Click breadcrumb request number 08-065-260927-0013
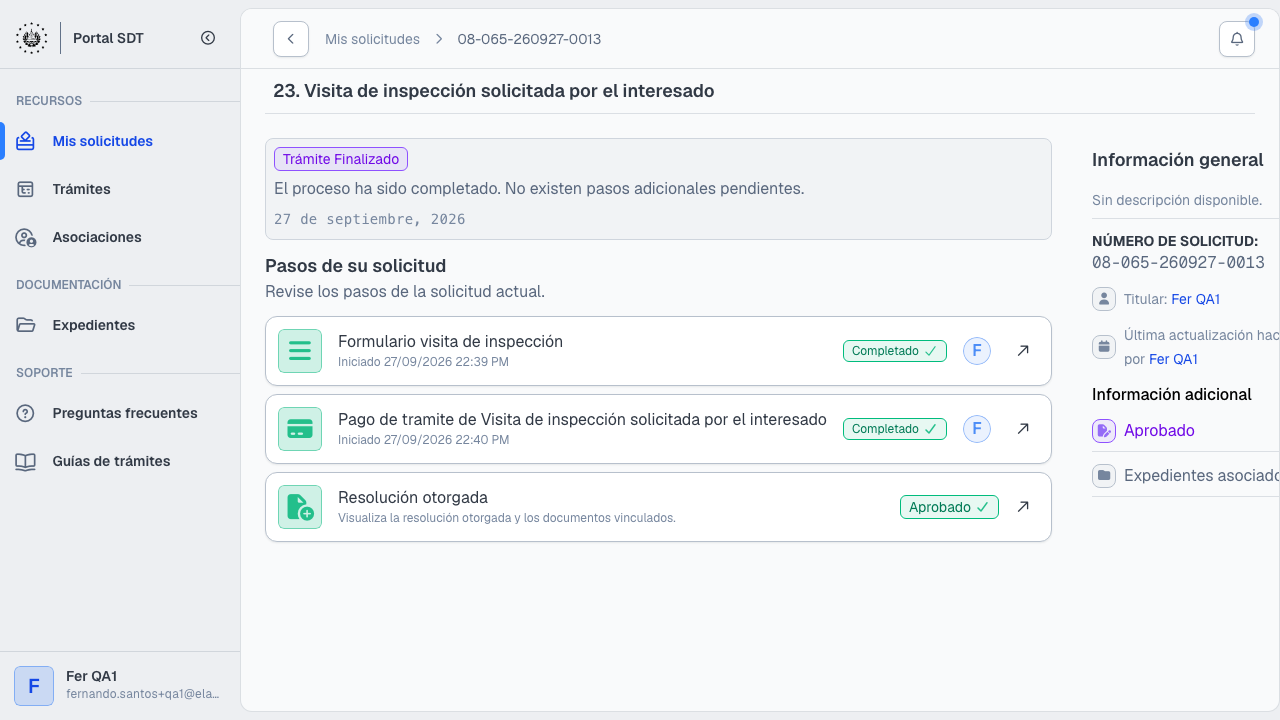The height and width of the screenshot is (720, 1280). pyautogui.click(x=529, y=39)
